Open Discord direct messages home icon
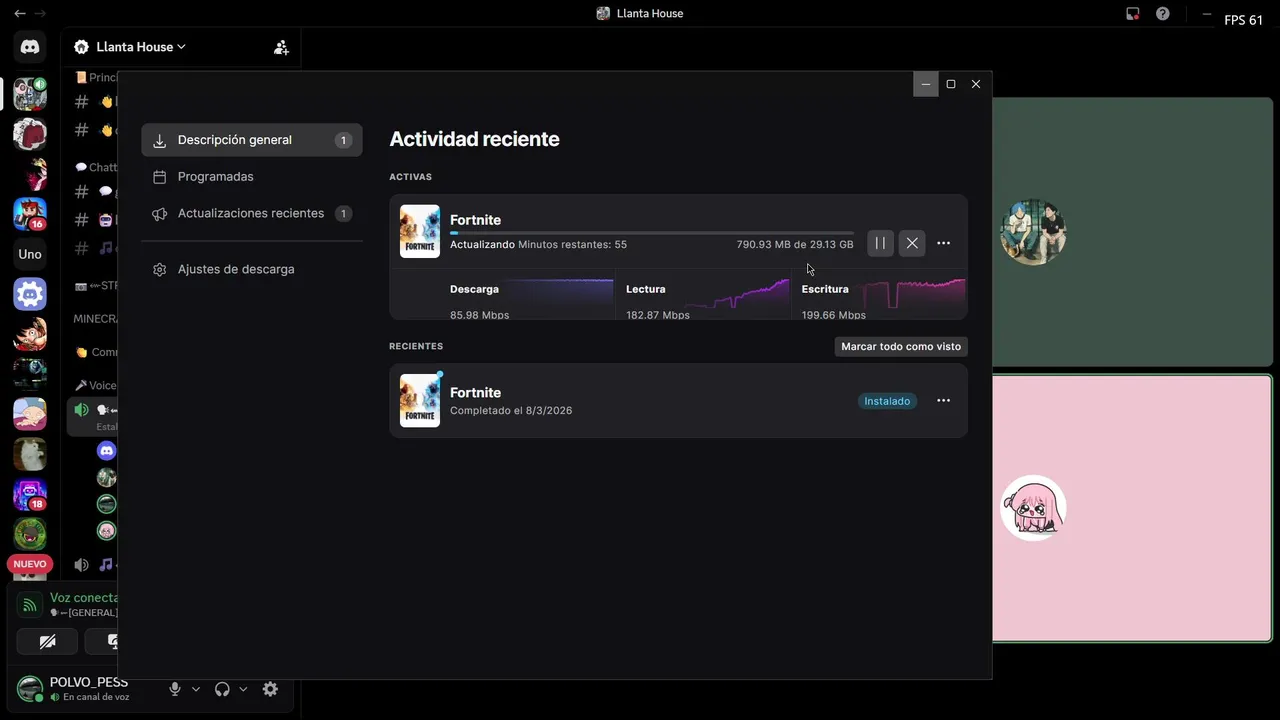The height and width of the screenshot is (720, 1280). click(x=30, y=47)
